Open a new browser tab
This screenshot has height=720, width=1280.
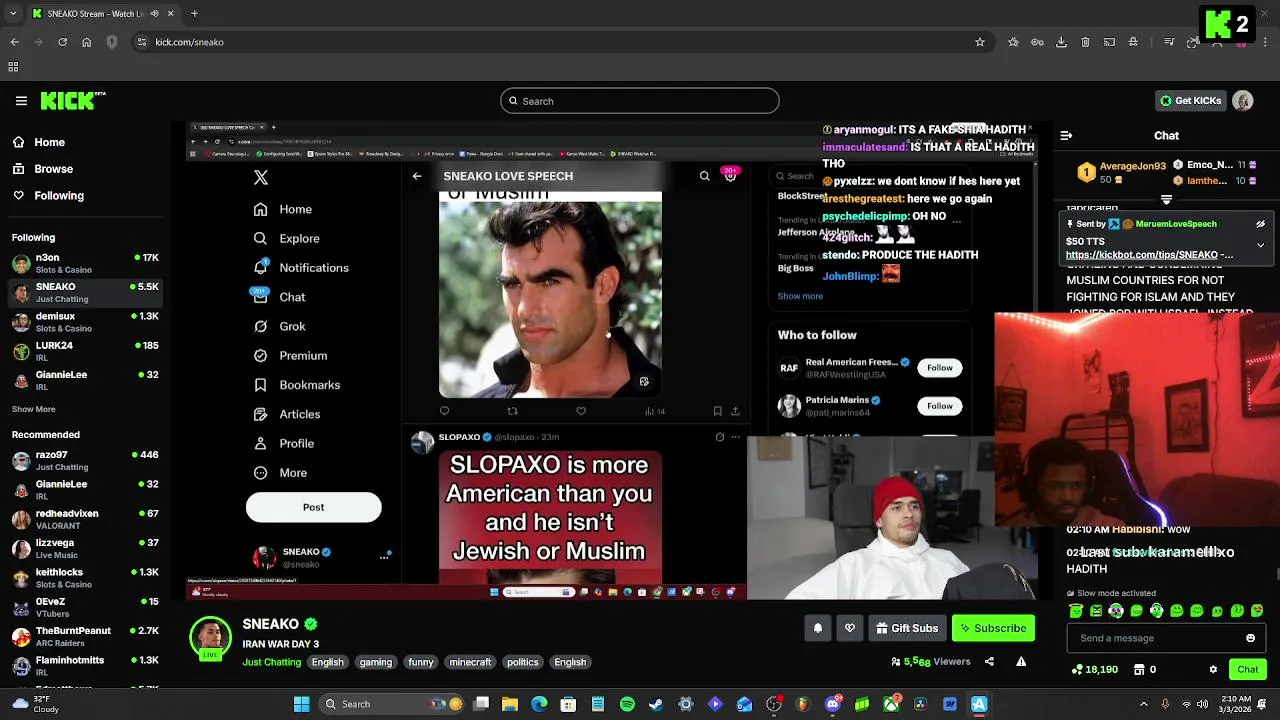click(194, 14)
